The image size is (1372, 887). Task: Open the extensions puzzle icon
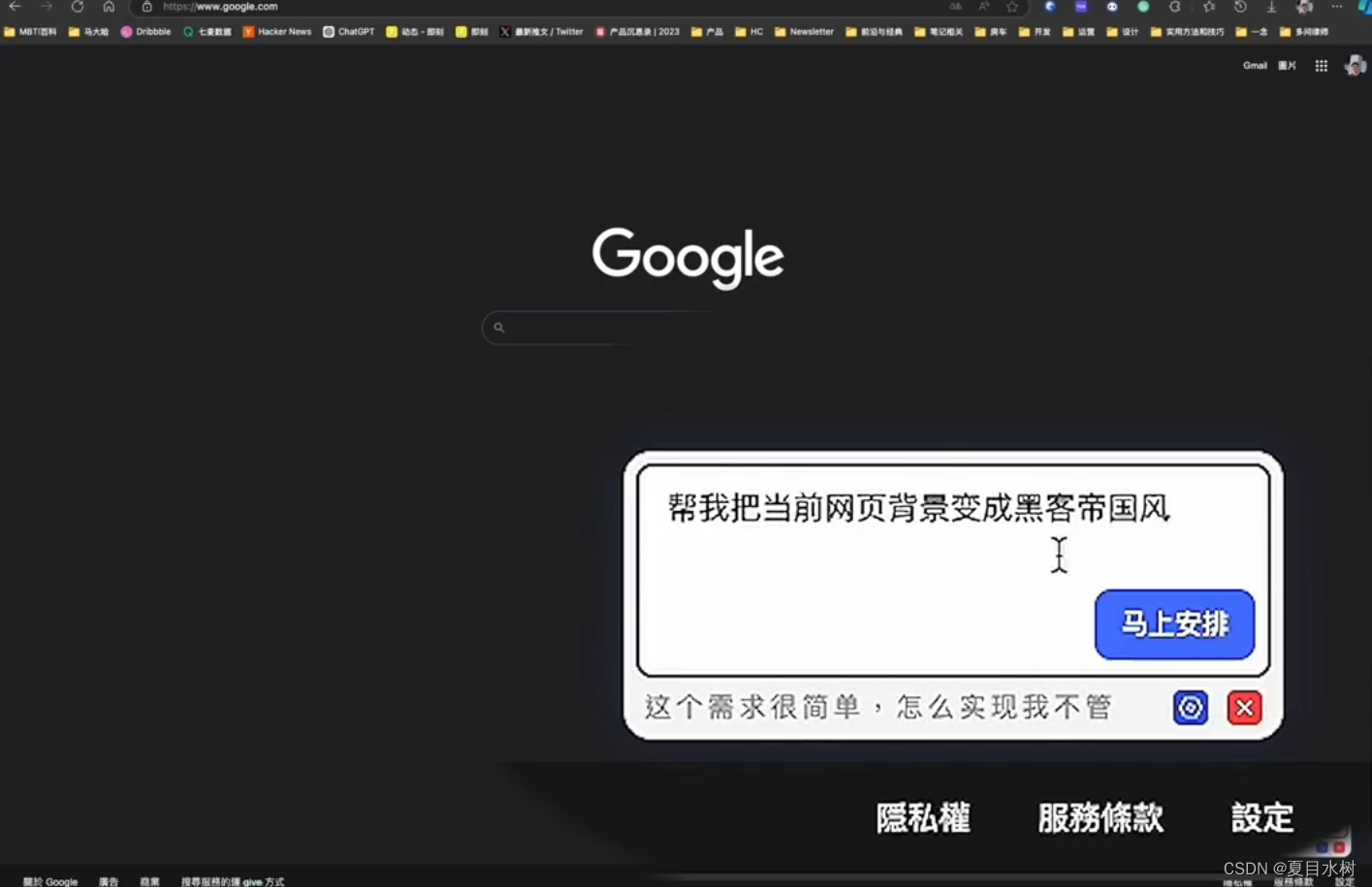coord(1175,7)
